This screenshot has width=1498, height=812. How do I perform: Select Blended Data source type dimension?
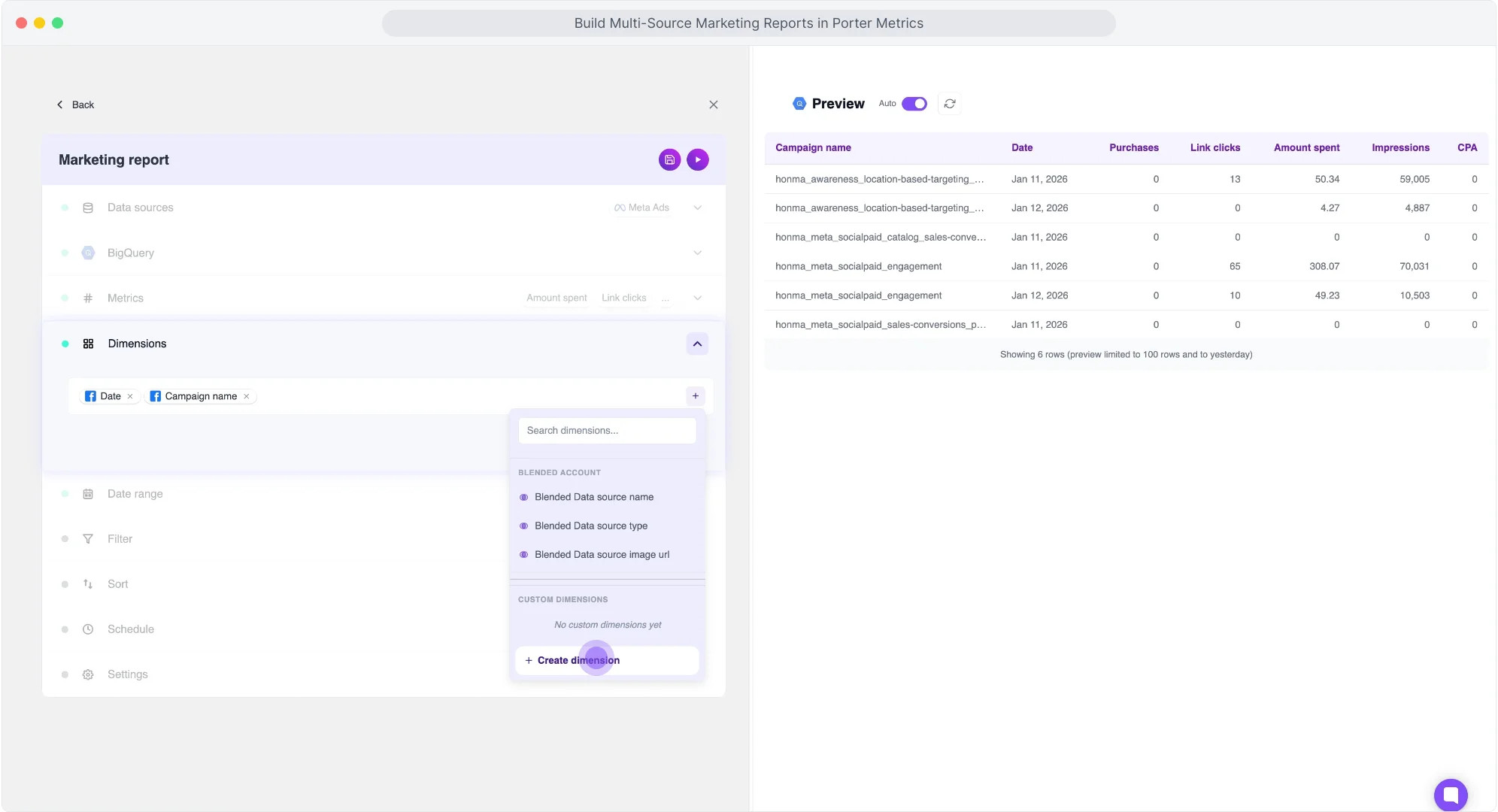[x=590, y=526]
